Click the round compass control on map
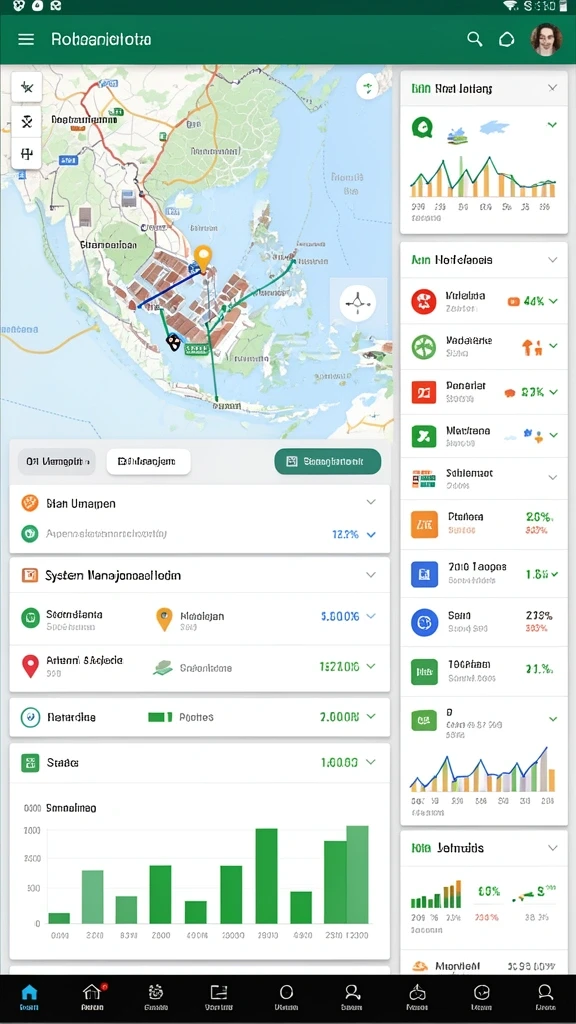Image resolution: width=576 pixels, height=1024 pixels. tap(358, 302)
